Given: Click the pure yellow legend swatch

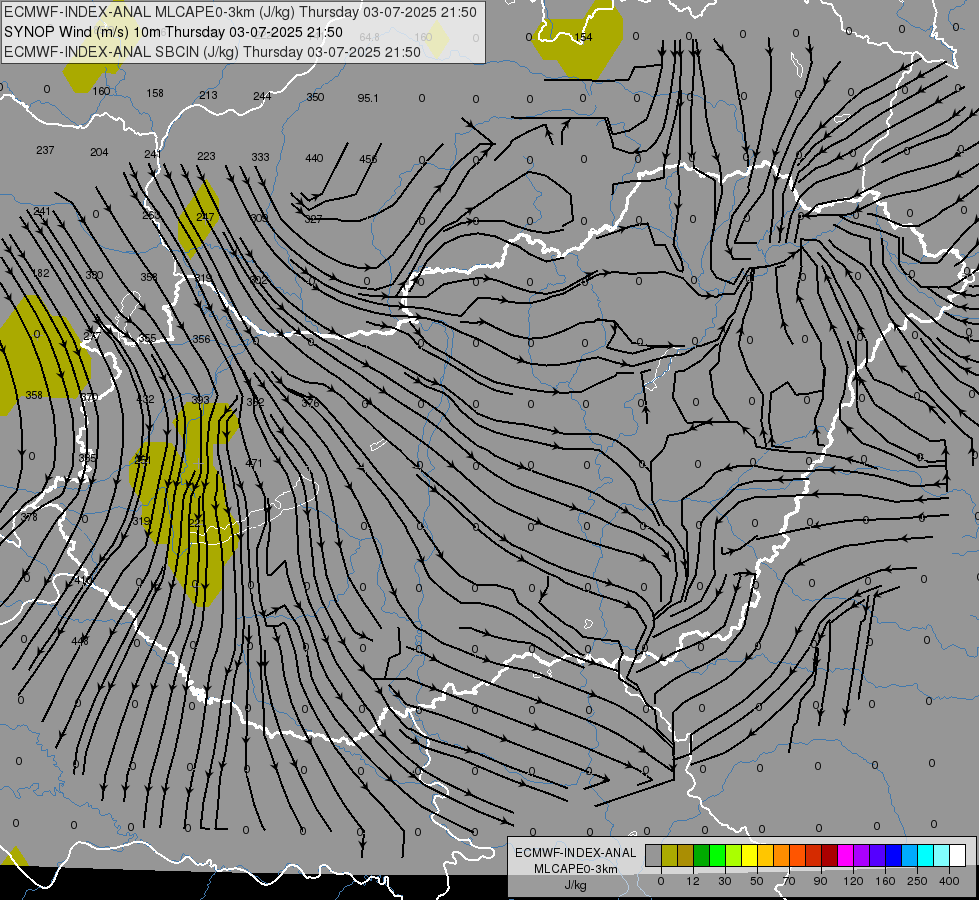Looking at the screenshot, I should pos(750,855).
